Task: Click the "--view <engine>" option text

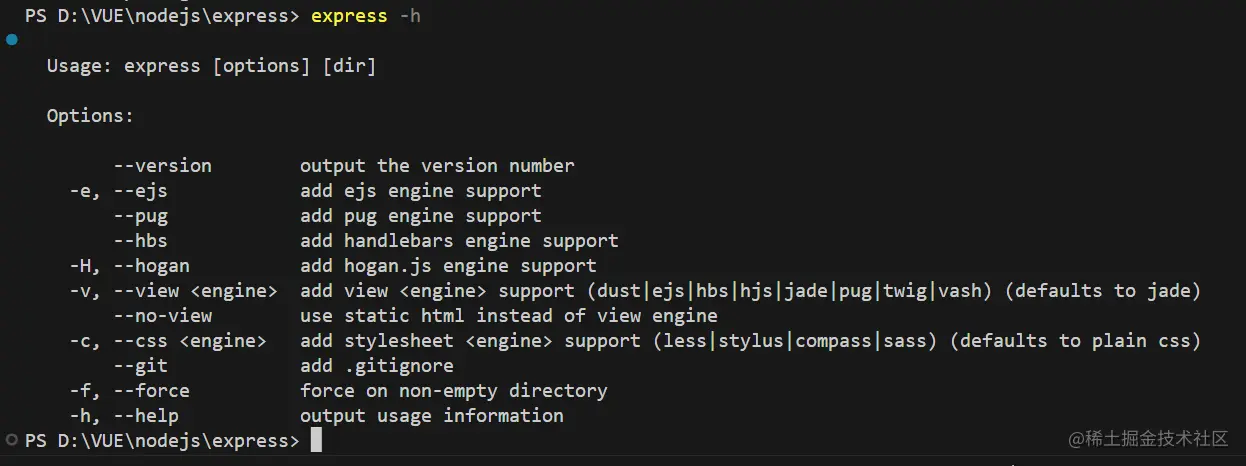Action: 195,291
